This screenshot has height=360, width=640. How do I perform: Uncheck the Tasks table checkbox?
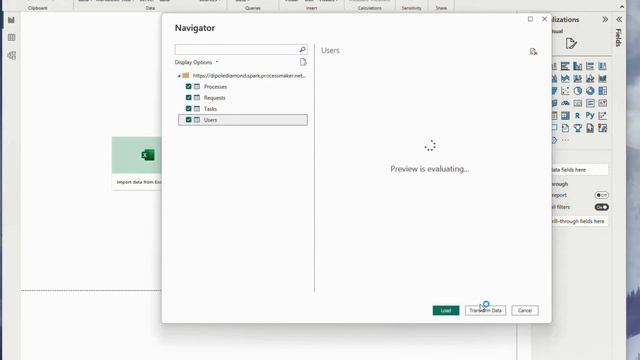pos(188,109)
